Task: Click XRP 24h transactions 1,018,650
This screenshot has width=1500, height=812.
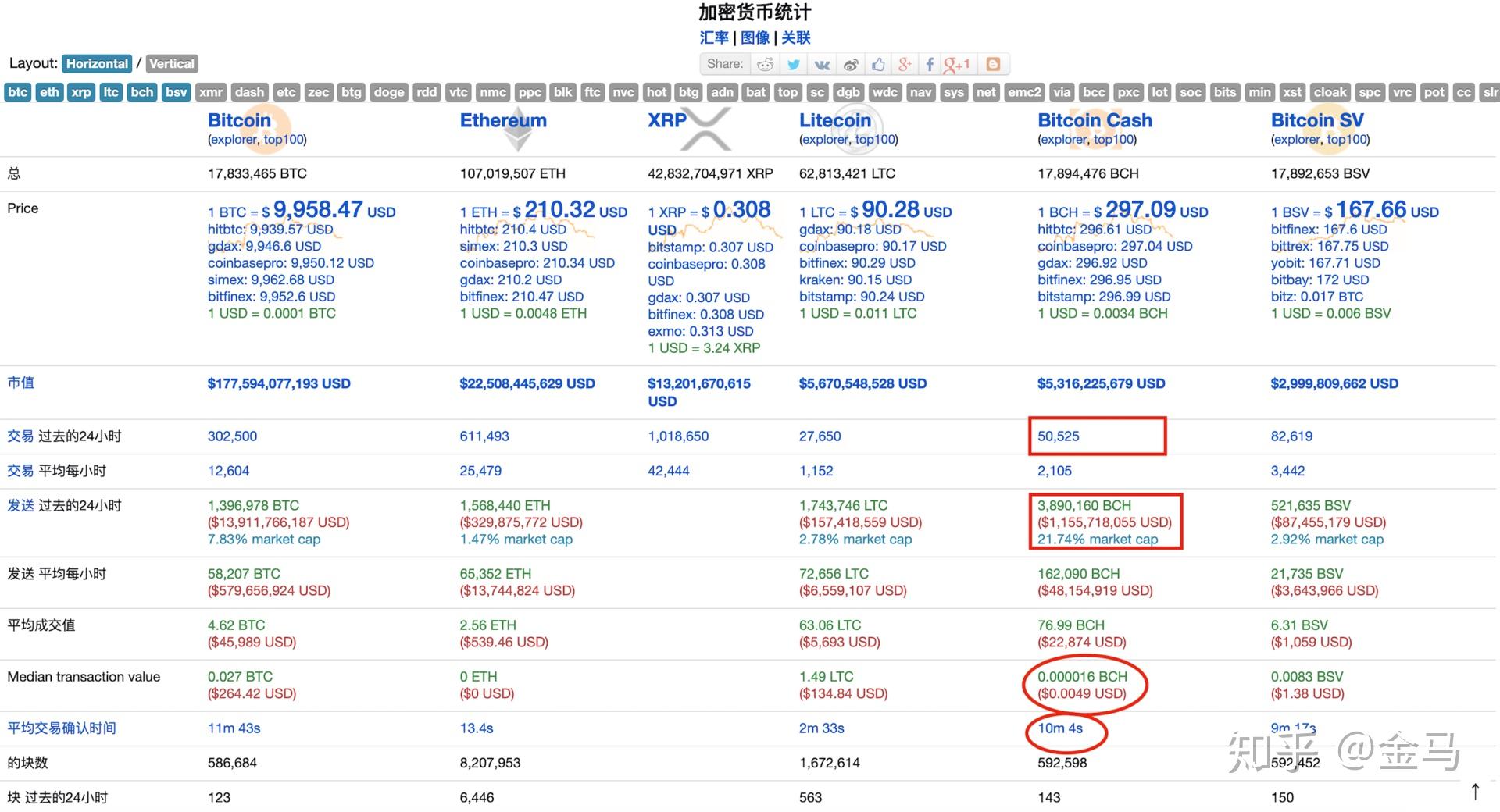Action: click(x=678, y=436)
